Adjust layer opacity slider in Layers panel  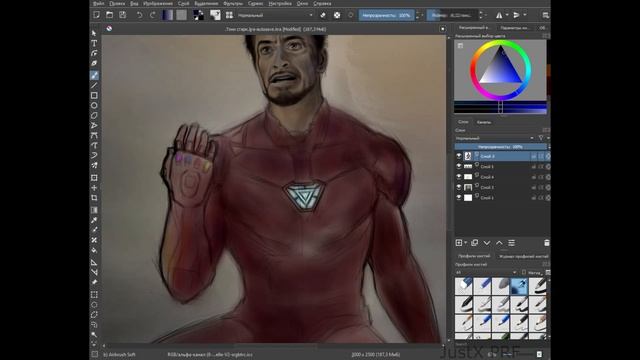[500, 147]
